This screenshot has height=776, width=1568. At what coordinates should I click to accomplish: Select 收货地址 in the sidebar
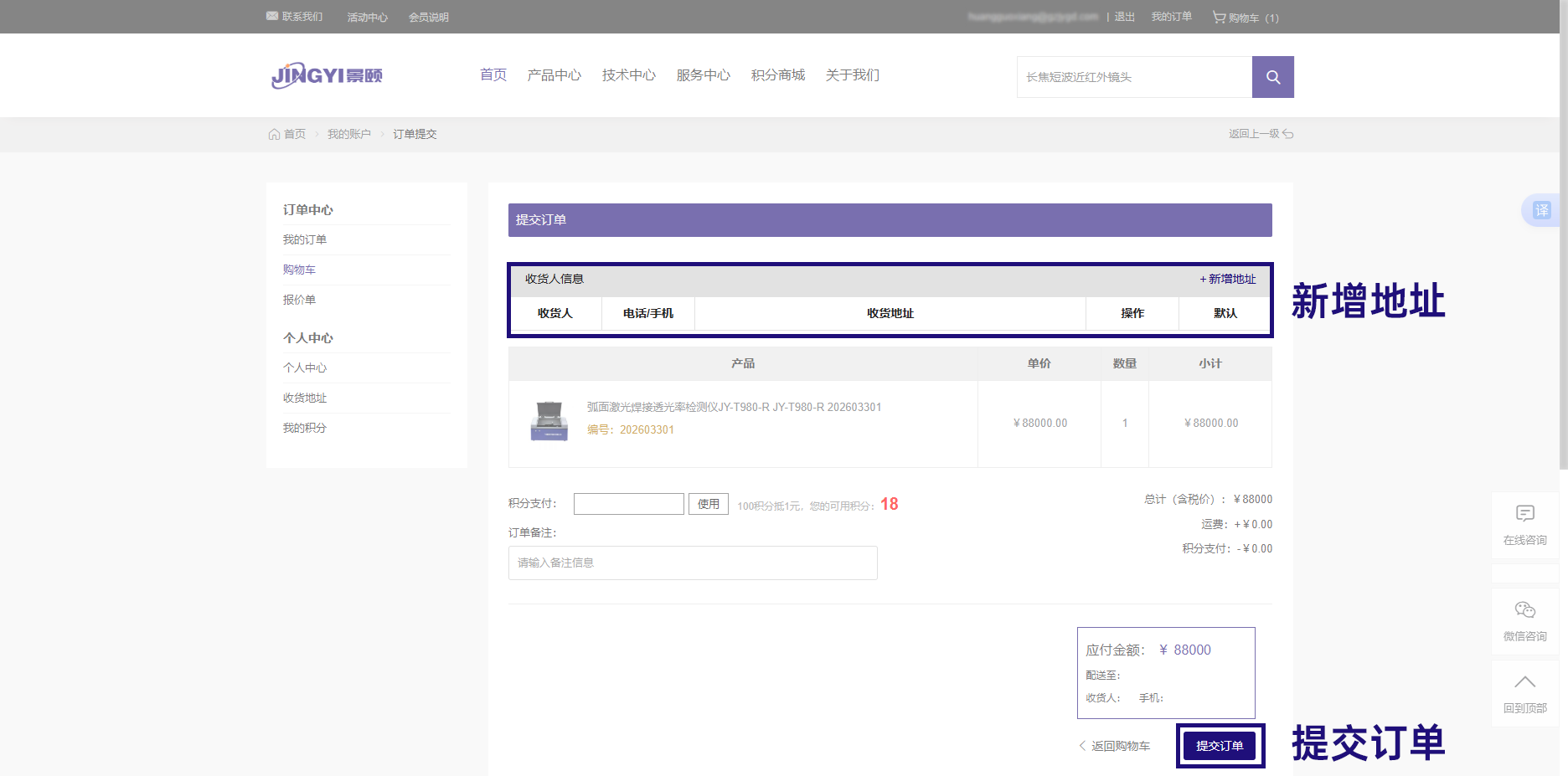tap(305, 398)
